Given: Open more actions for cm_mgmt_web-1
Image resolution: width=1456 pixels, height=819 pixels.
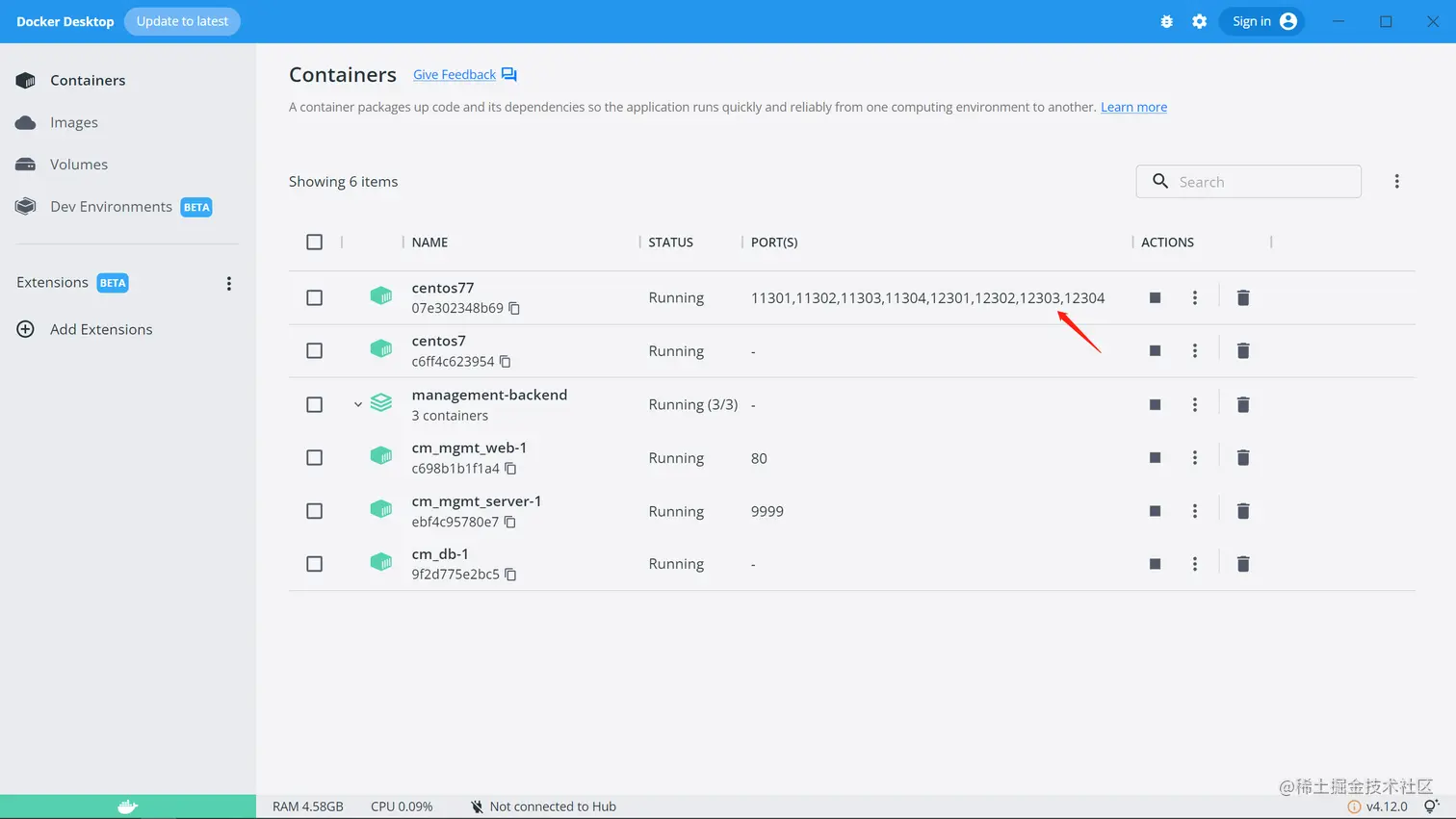Looking at the screenshot, I should pos(1195,458).
